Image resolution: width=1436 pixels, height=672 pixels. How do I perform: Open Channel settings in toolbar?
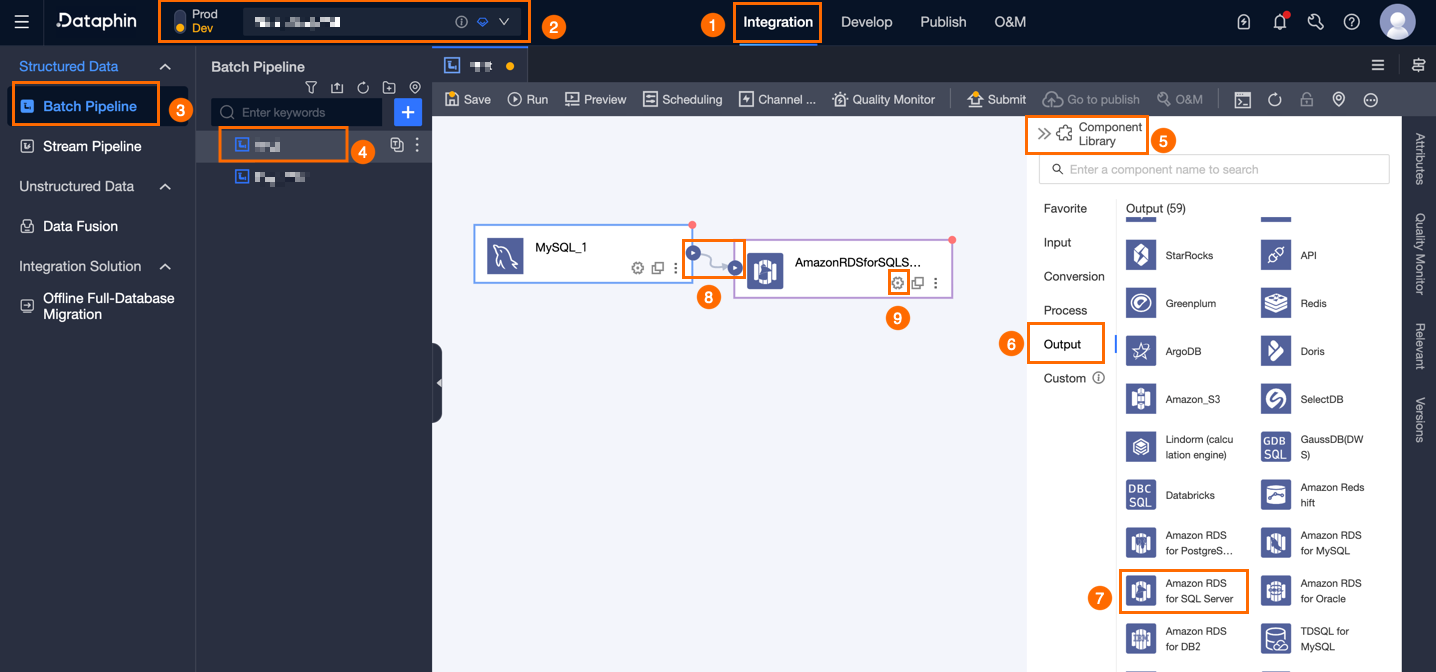tap(777, 99)
